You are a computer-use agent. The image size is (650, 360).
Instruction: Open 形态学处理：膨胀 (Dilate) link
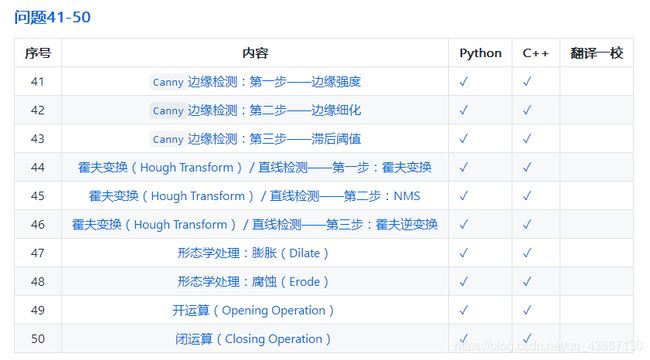pos(253,253)
